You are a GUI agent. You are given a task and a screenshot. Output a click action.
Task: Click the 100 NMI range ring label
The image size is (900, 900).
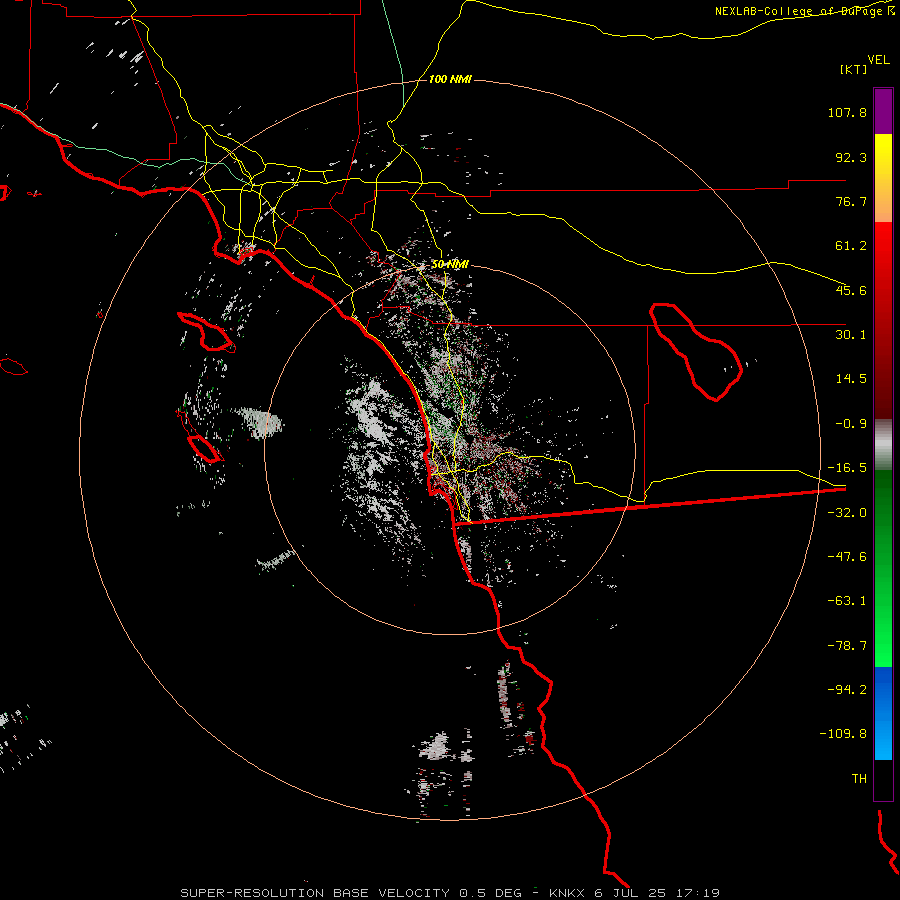pyautogui.click(x=450, y=79)
